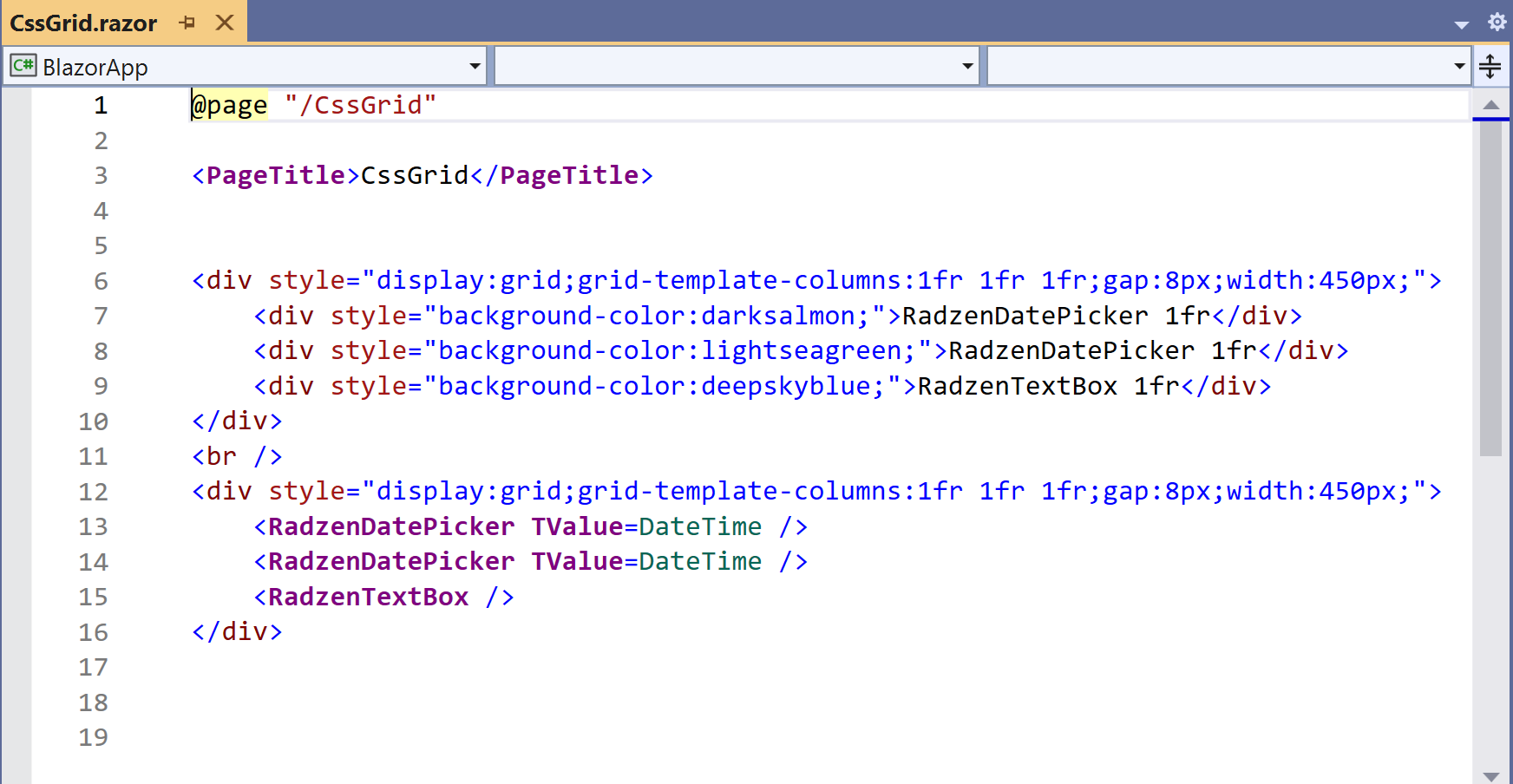Pin the CssGrid.razor document tab
Image resolution: width=1513 pixels, height=784 pixels.
tap(187, 23)
